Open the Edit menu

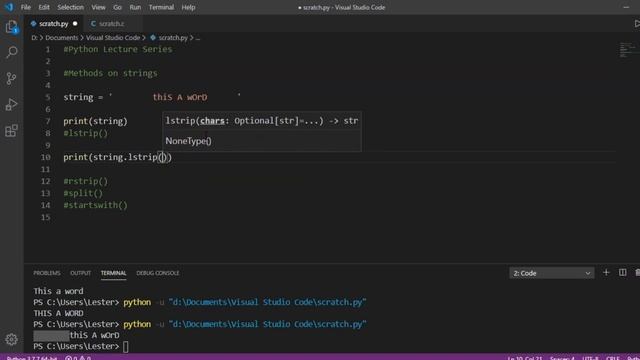[x=44, y=7]
